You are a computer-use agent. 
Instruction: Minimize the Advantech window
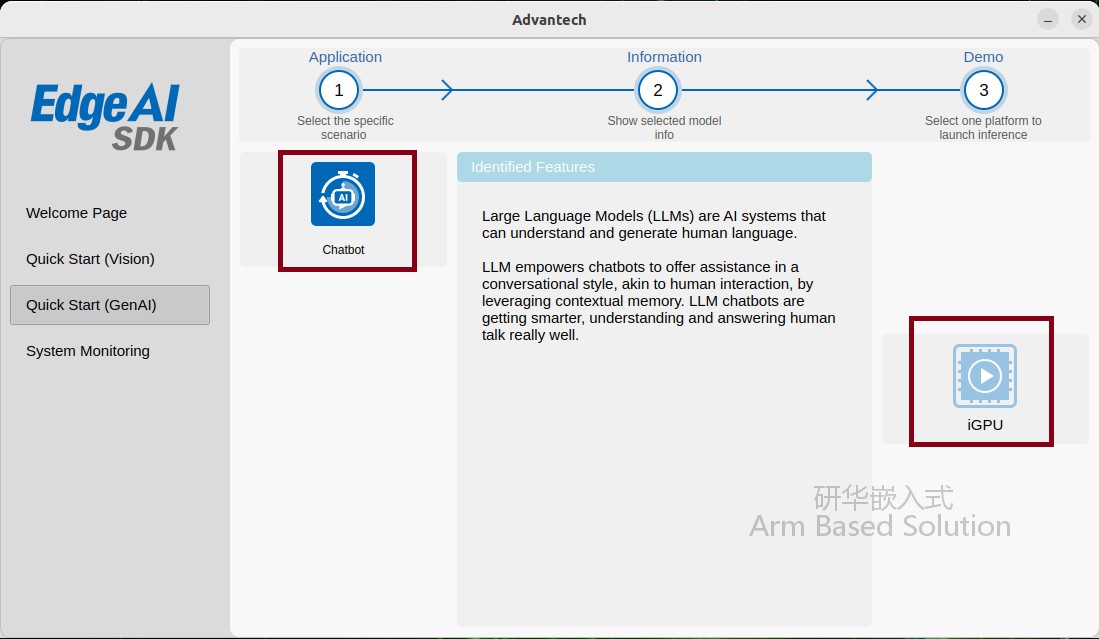tap(1048, 20)
